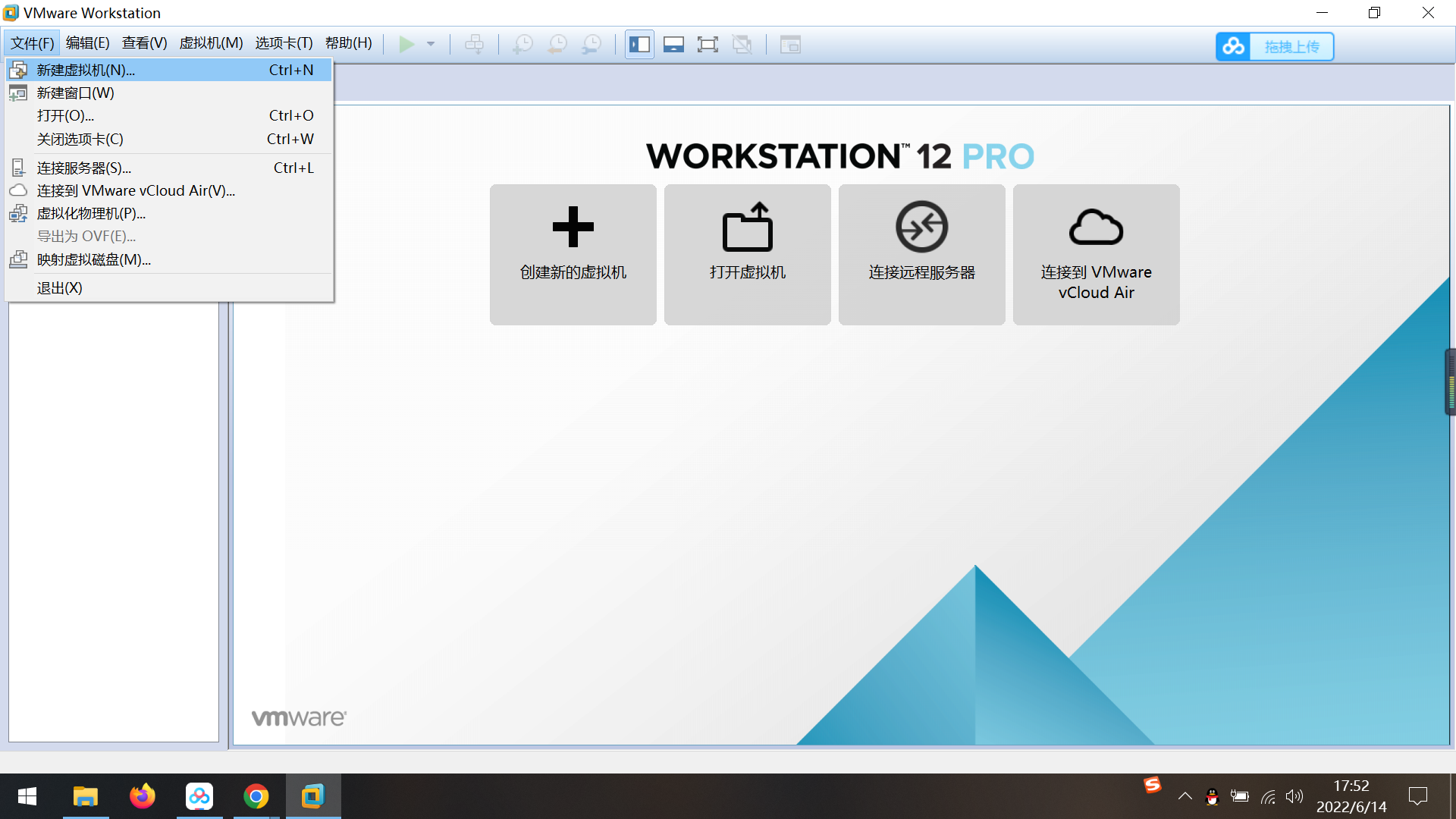Open the 虚拟机(M) menu
The width and height of the screenshot is (1456, 819).
click(211, 43)
